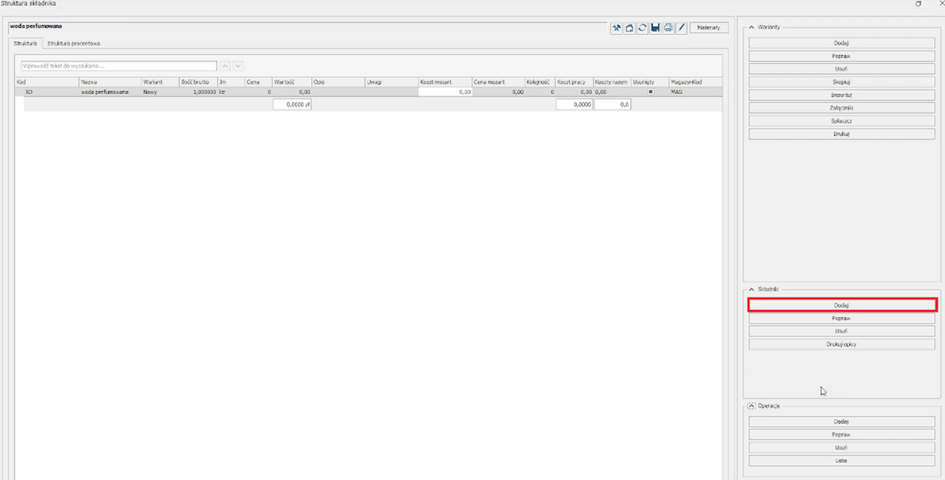Go to next search result with down arrow
The width and height of the screenshot is (945, 480).
pyautogui.click(x=238, y=66)
